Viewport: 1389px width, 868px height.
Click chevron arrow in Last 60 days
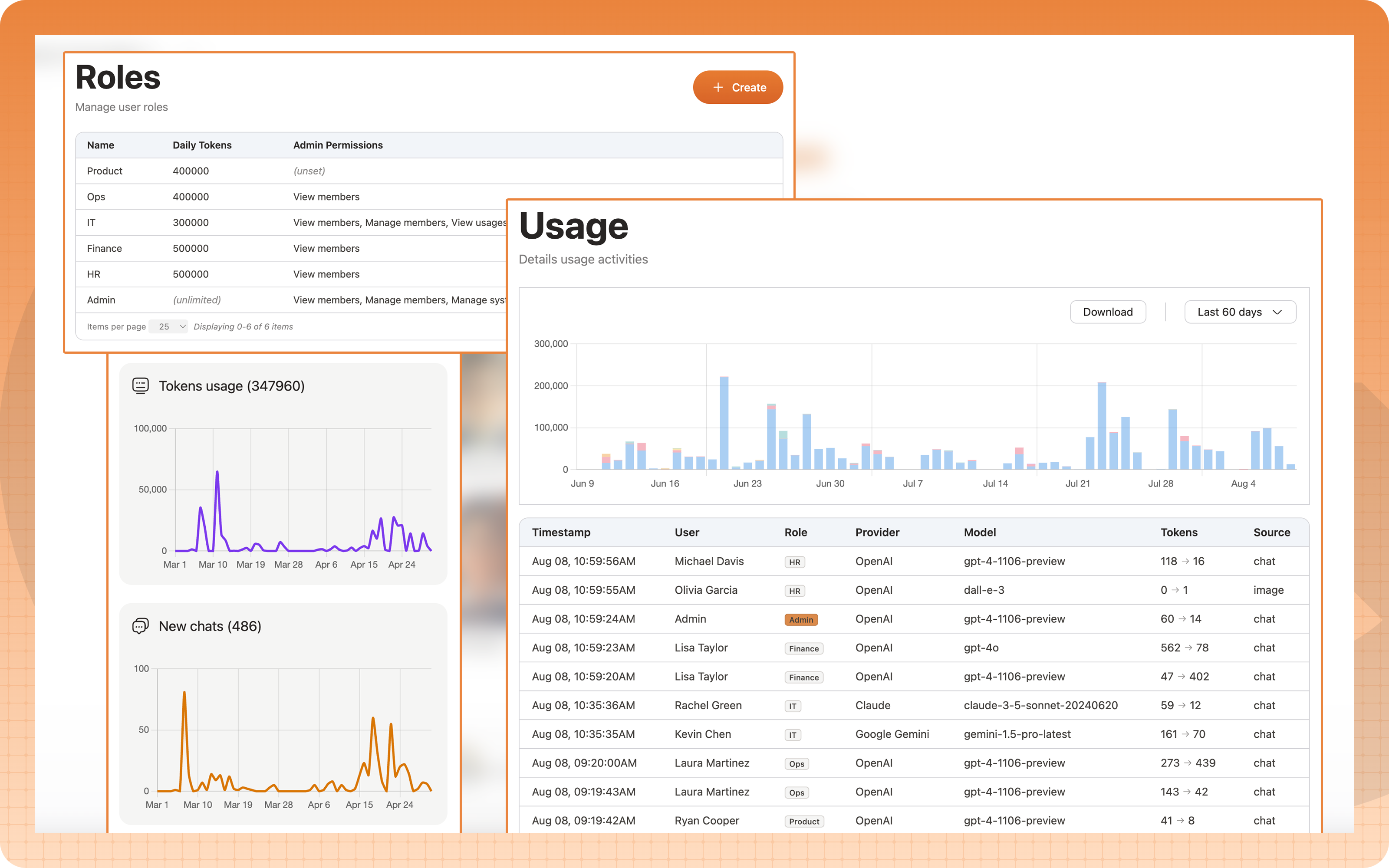[x=1277, y=312]
